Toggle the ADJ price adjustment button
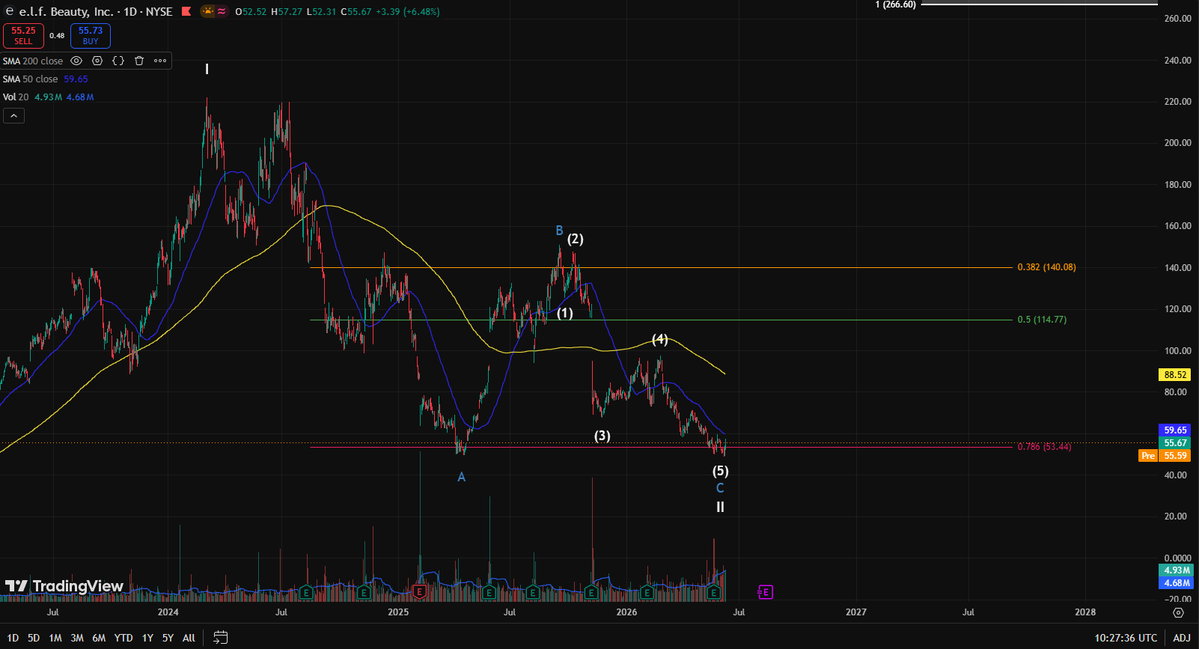 click(x=1181, y=638)
